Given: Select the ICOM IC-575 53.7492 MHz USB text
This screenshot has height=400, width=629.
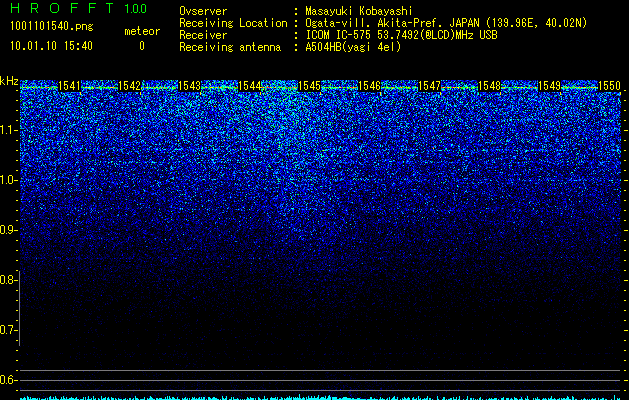Looking at the screenshot, I should (x=401, y=35).
